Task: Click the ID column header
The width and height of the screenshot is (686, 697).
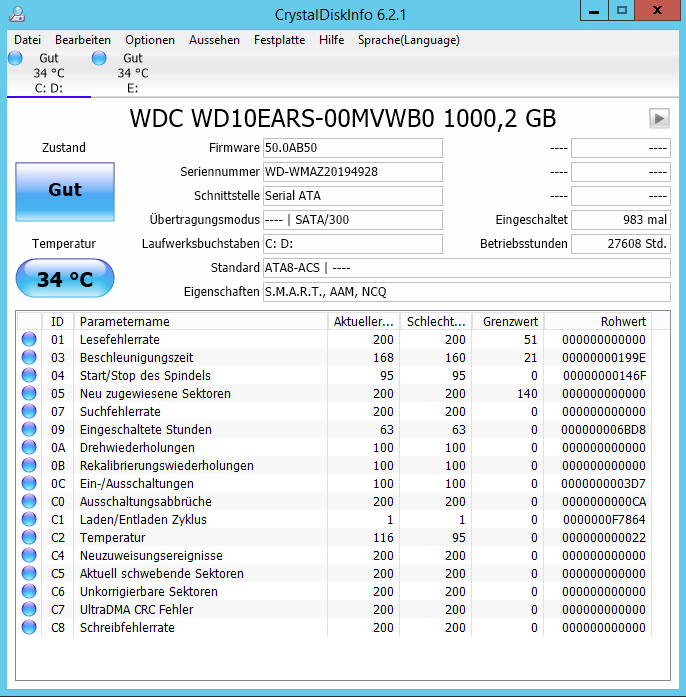Action: coord(57,321)
